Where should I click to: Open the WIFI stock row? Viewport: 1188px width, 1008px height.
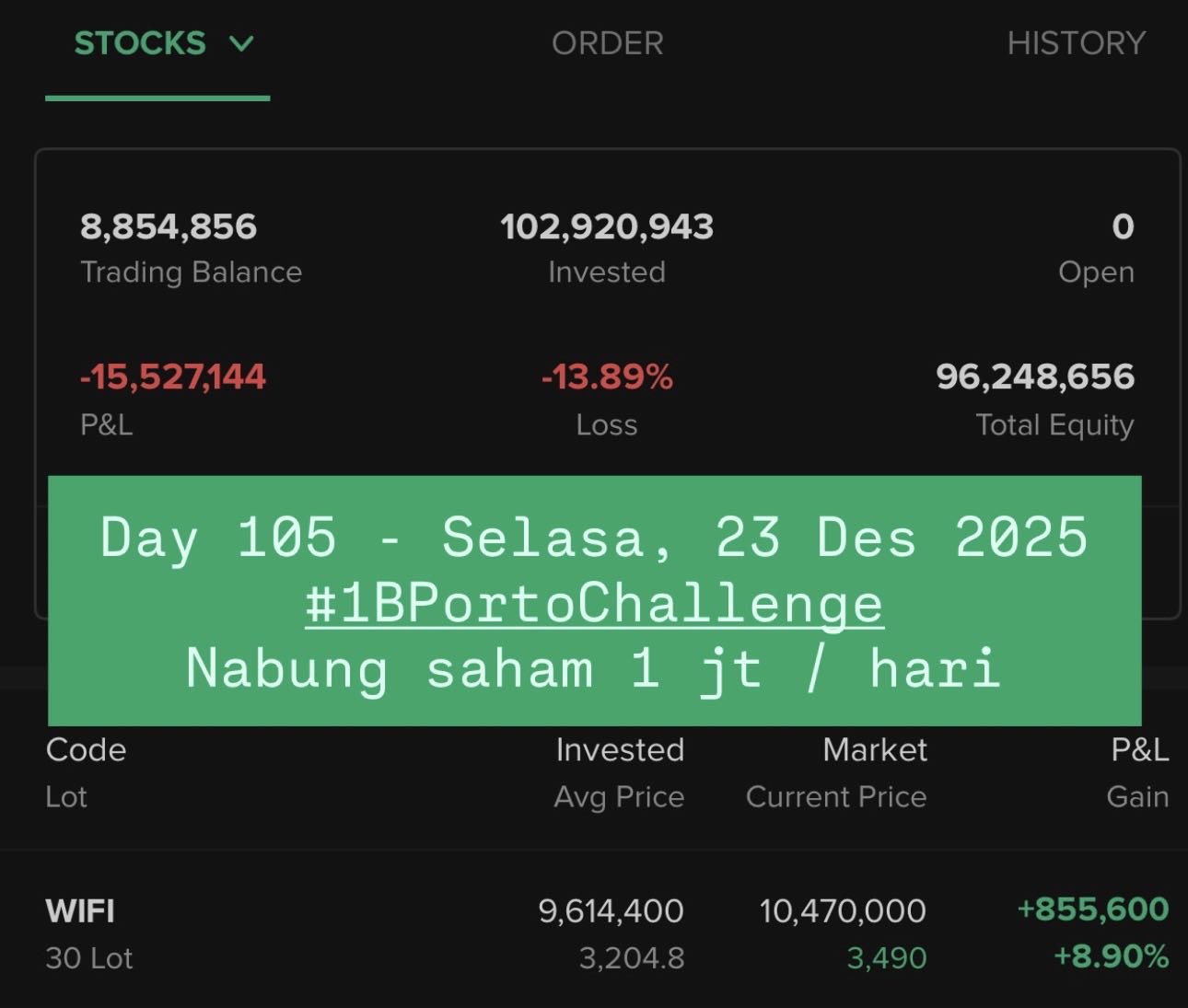(x=80, y=911)
